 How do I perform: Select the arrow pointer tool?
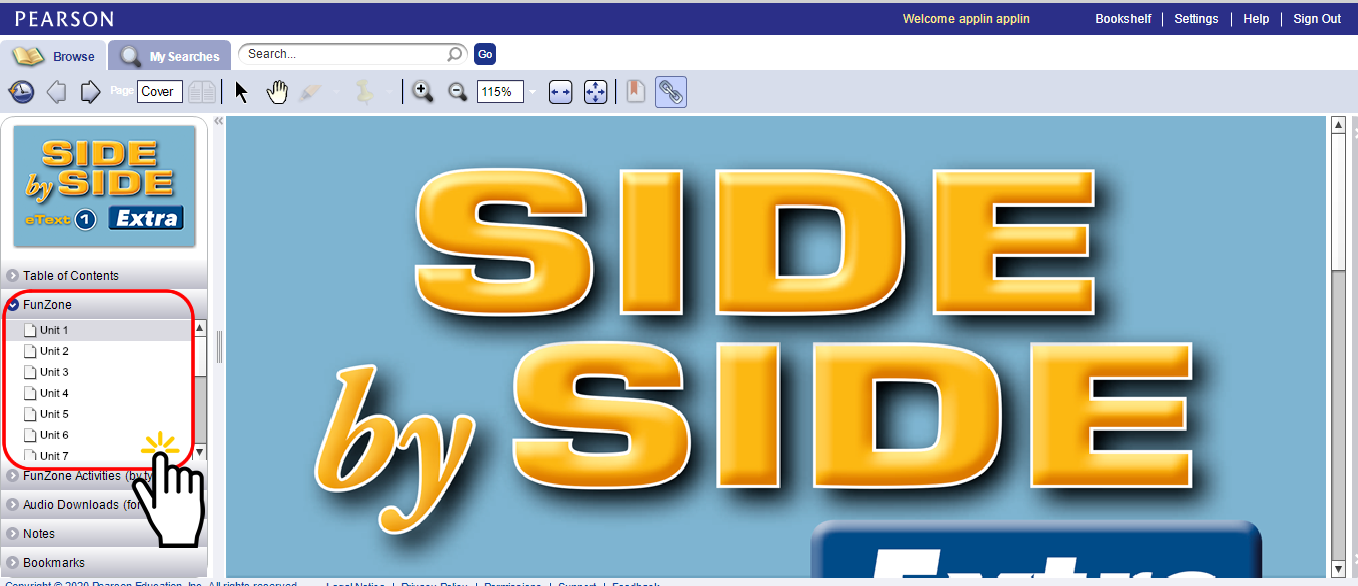[241, 92]
